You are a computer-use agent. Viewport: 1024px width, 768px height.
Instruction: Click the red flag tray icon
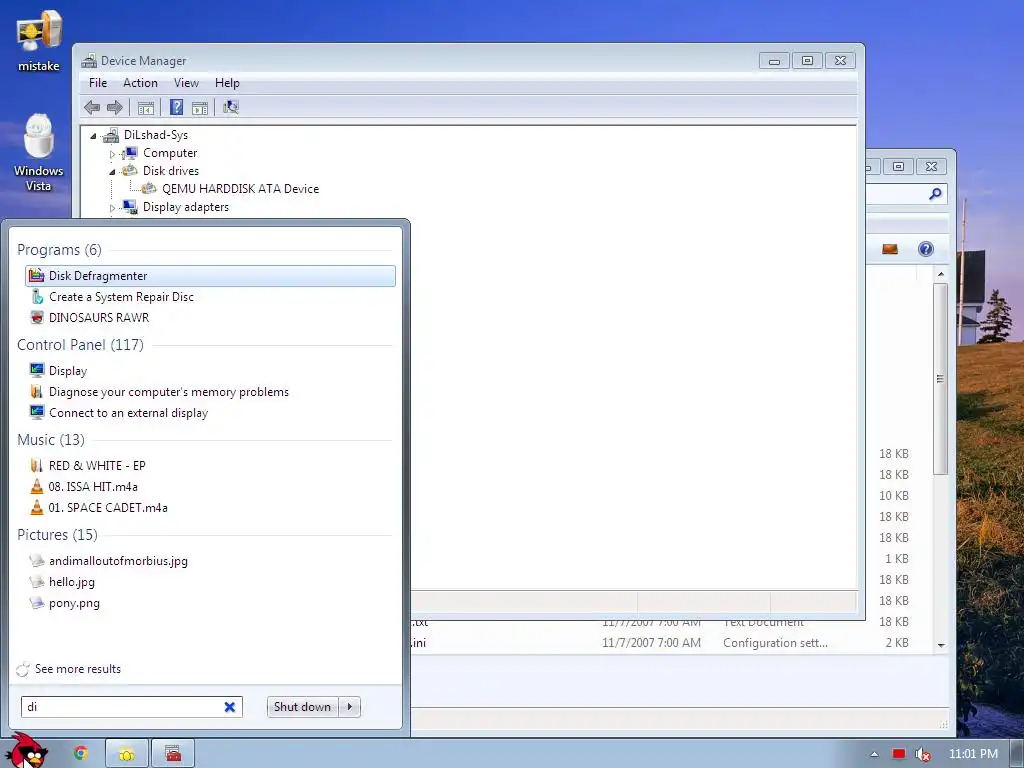[x=899, y=754]
